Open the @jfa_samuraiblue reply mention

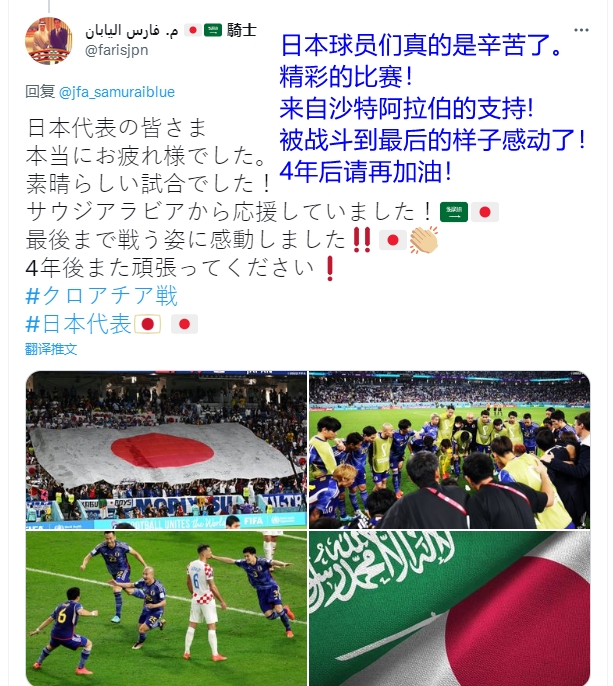click(x=116, y=92)
